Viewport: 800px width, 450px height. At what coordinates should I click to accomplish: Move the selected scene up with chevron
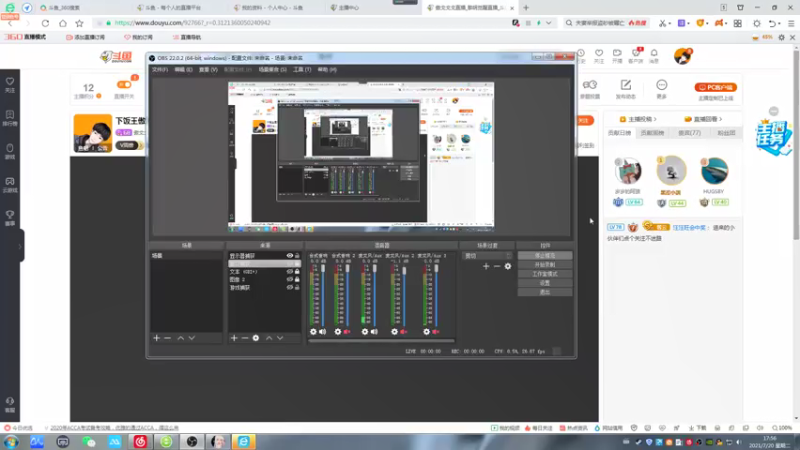click(x=181, y=338)
